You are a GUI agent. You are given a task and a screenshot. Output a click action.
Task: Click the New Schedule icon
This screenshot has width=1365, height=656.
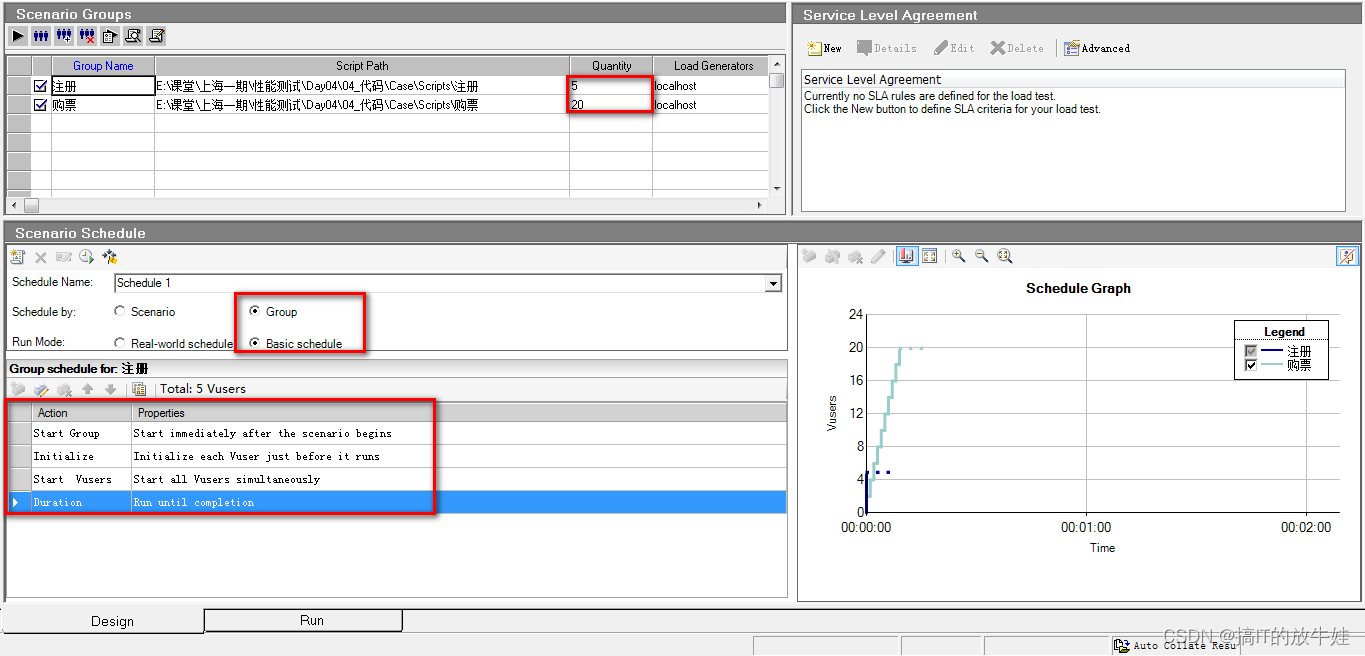pyautogui.click(x=18, y=257)
